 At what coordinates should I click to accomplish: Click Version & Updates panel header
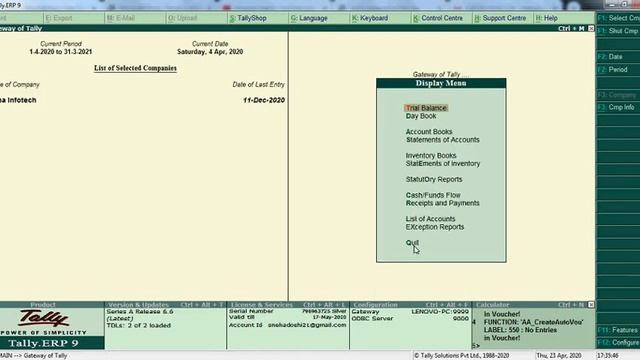pos(165,304)
